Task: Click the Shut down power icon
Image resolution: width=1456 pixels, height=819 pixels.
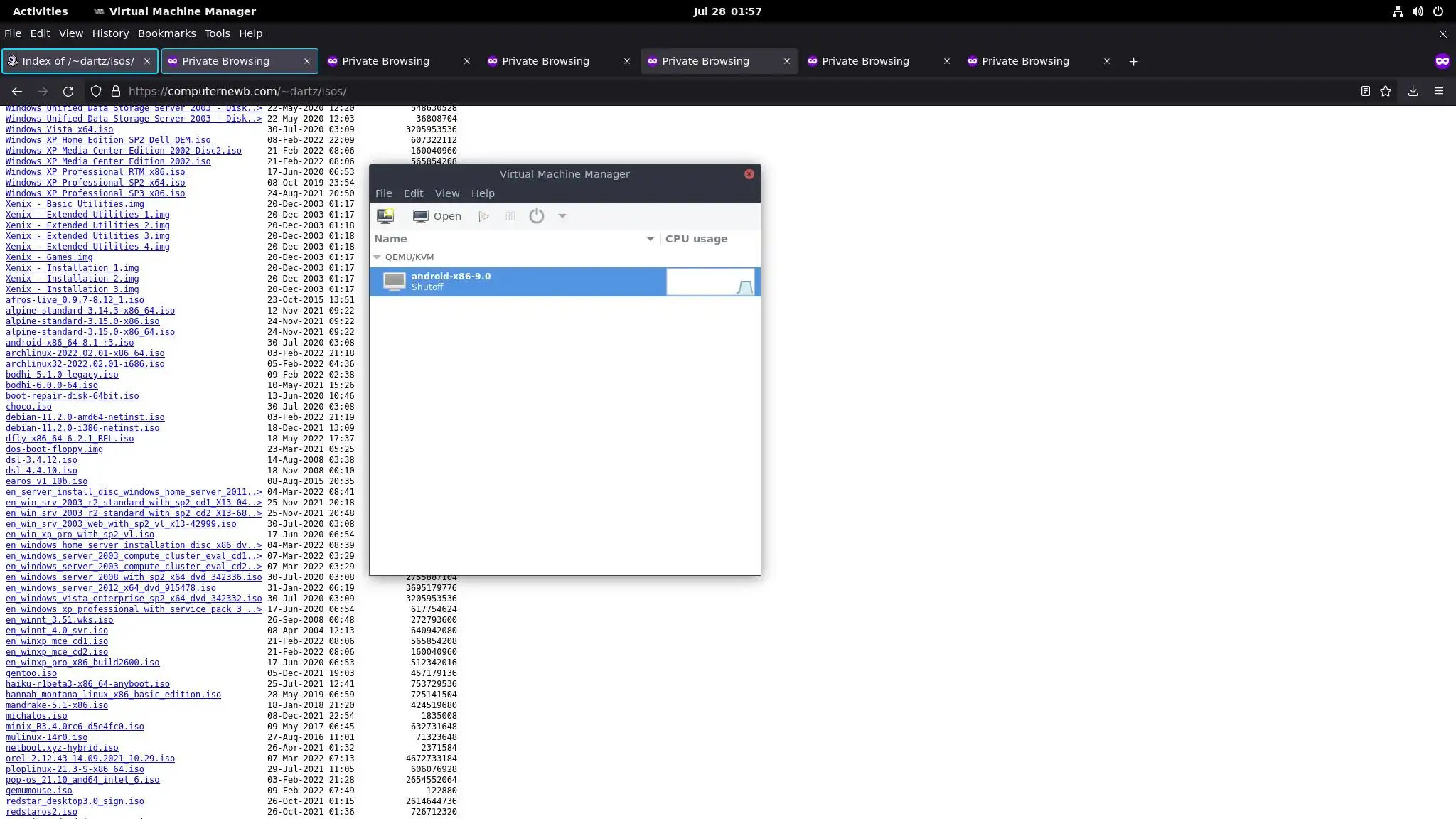Action: pos(537,216)
